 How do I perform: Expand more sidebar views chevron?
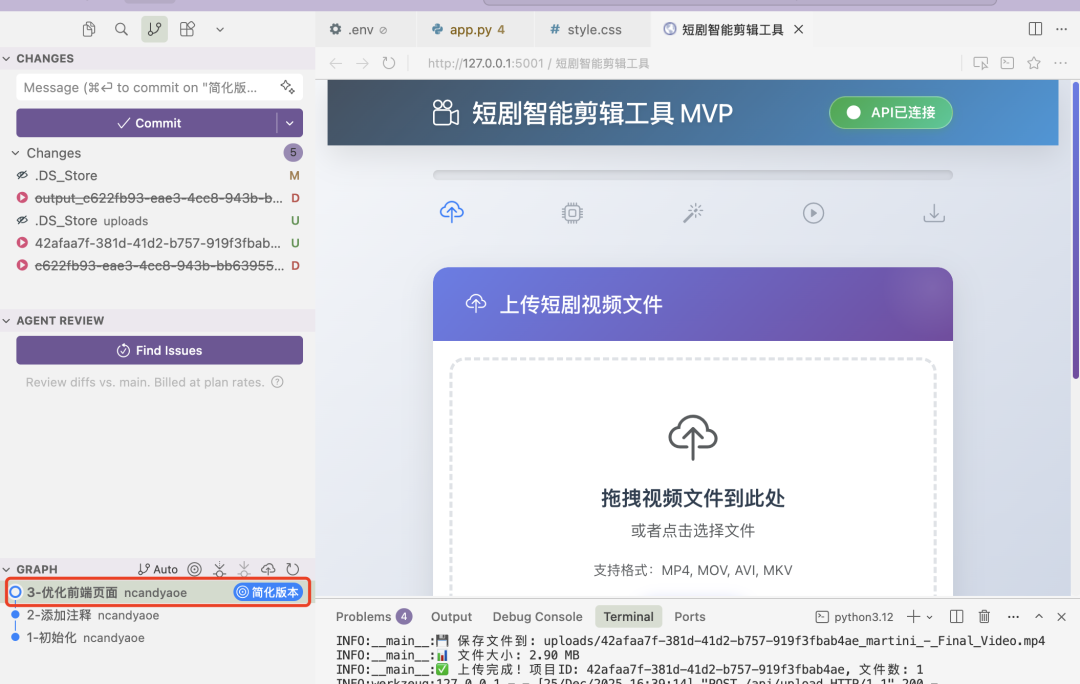(220, 30)
